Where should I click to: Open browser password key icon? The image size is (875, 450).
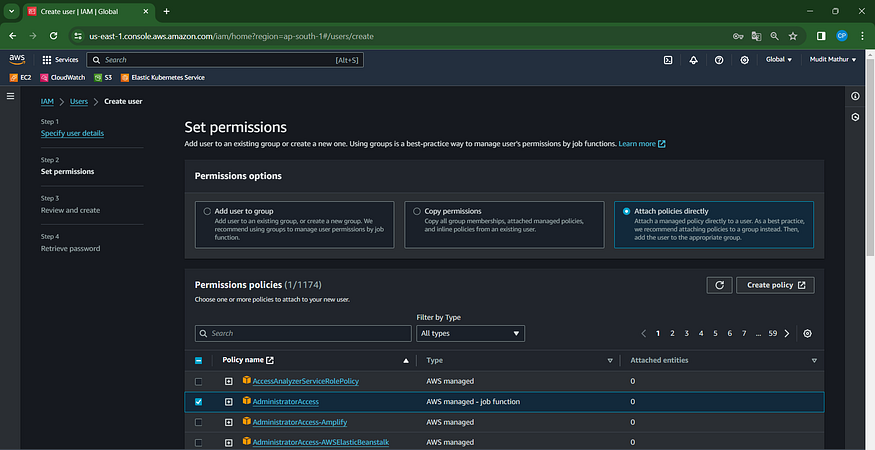click(x=738, y=36)
